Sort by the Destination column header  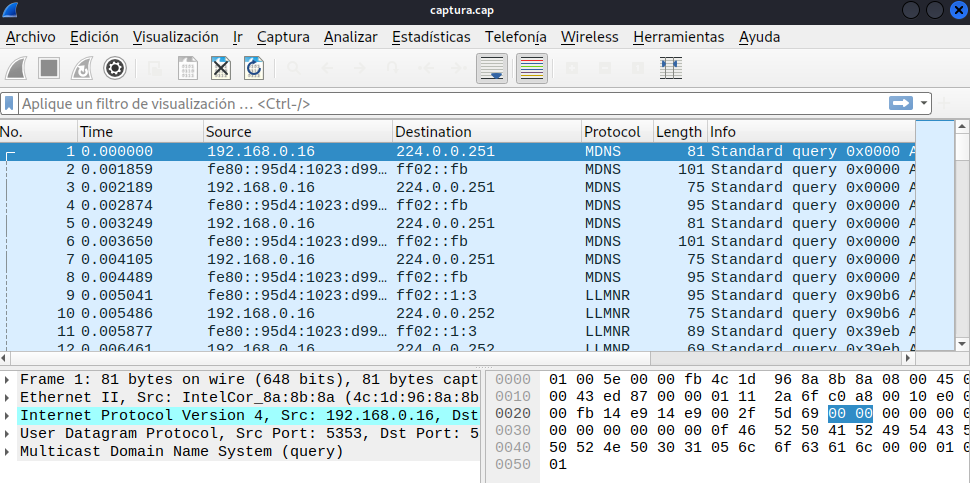[487, 132]
